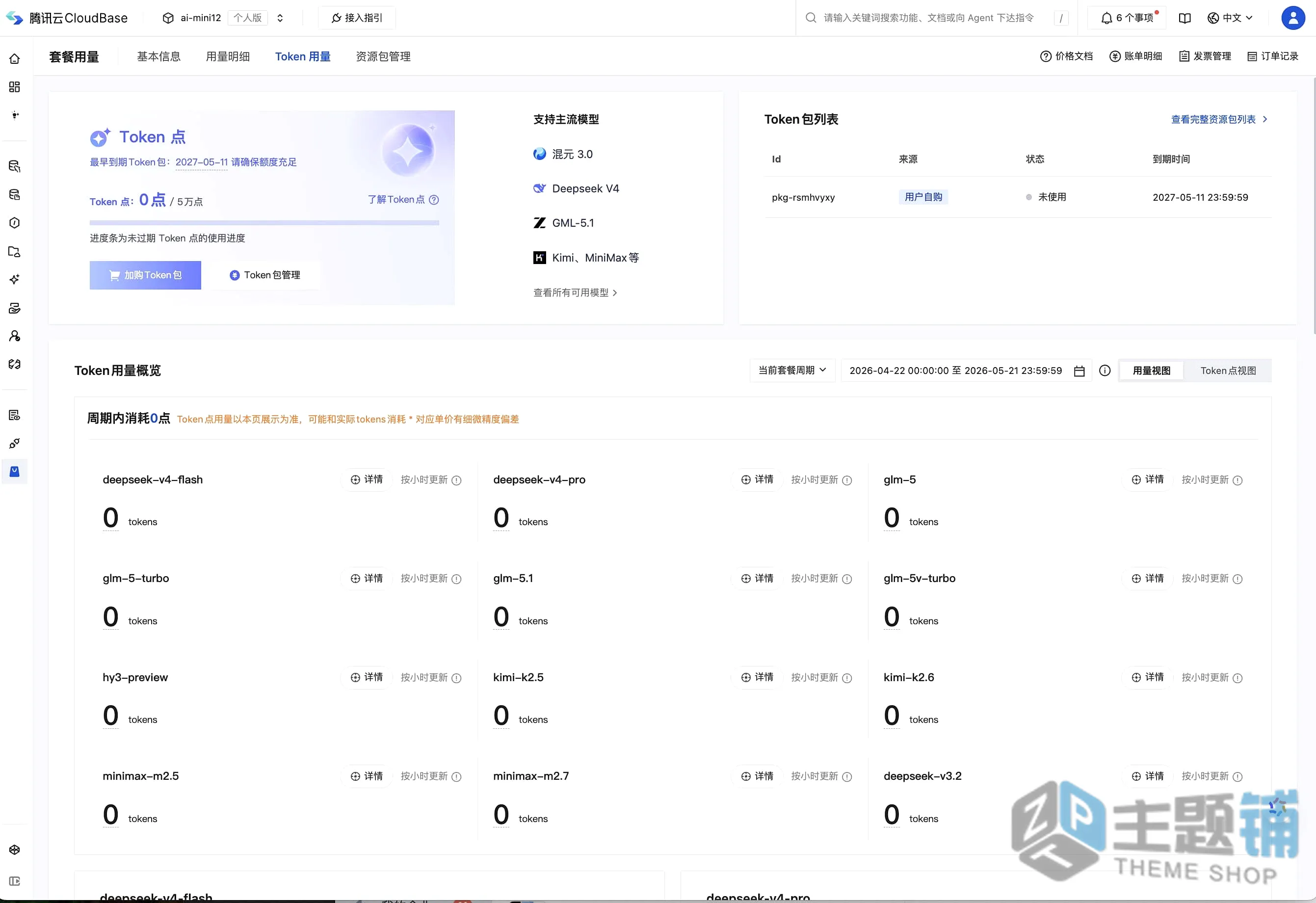1316x903 pixels.
Task: Open the calendar icon in date range field
Action: (1079, 371)
